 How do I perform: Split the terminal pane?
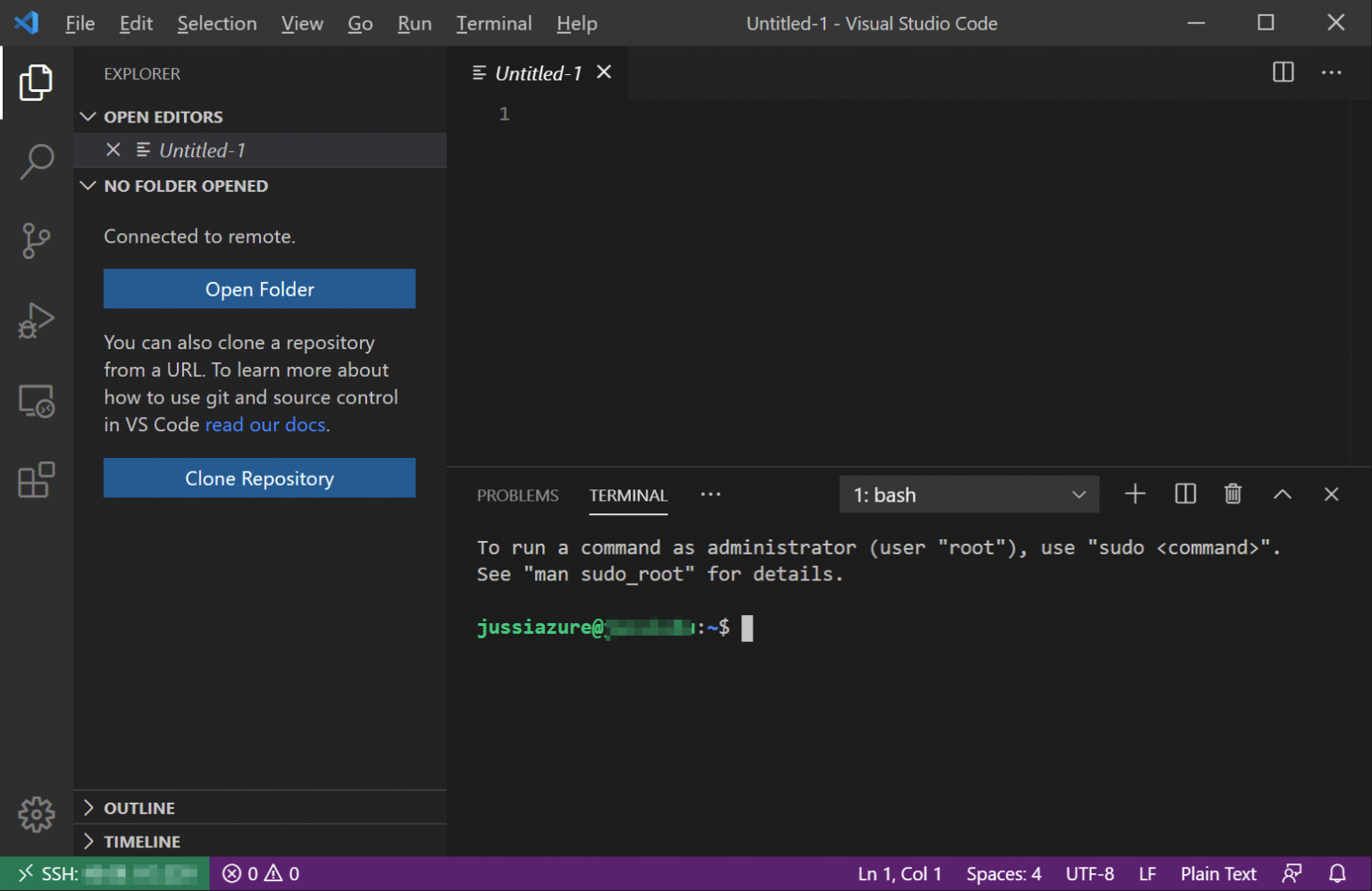coord(1185,494)
